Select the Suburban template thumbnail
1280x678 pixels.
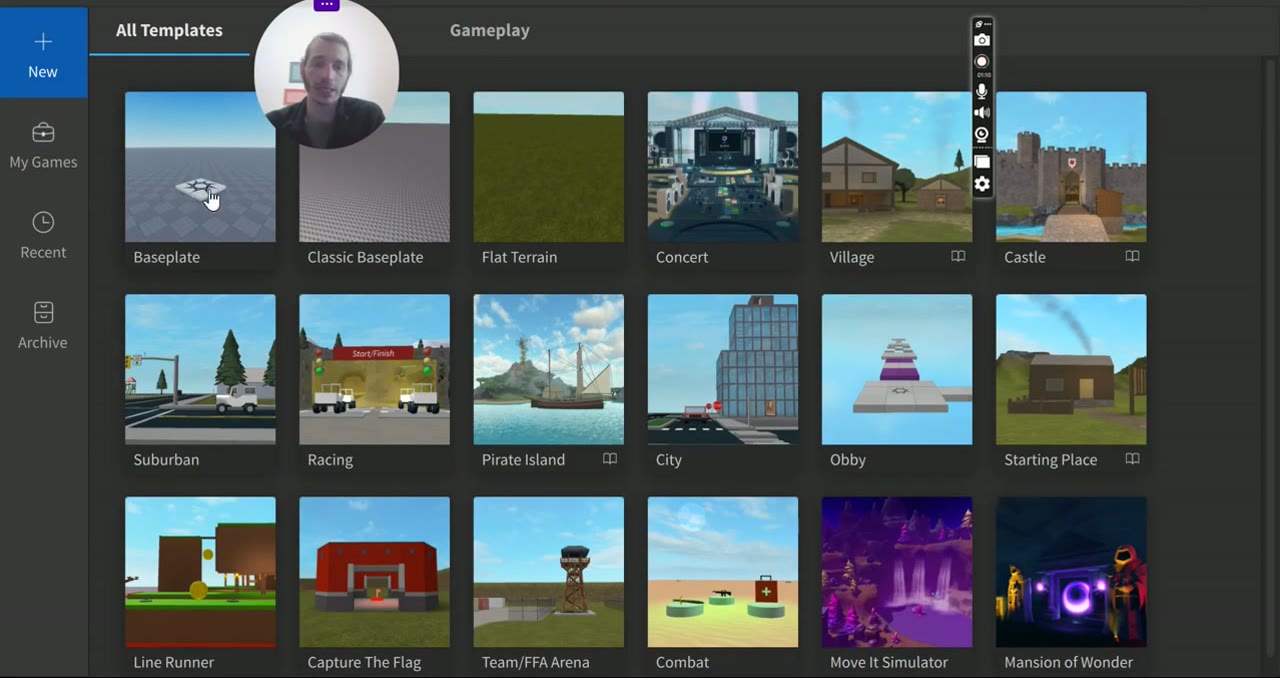pos(200,369)
